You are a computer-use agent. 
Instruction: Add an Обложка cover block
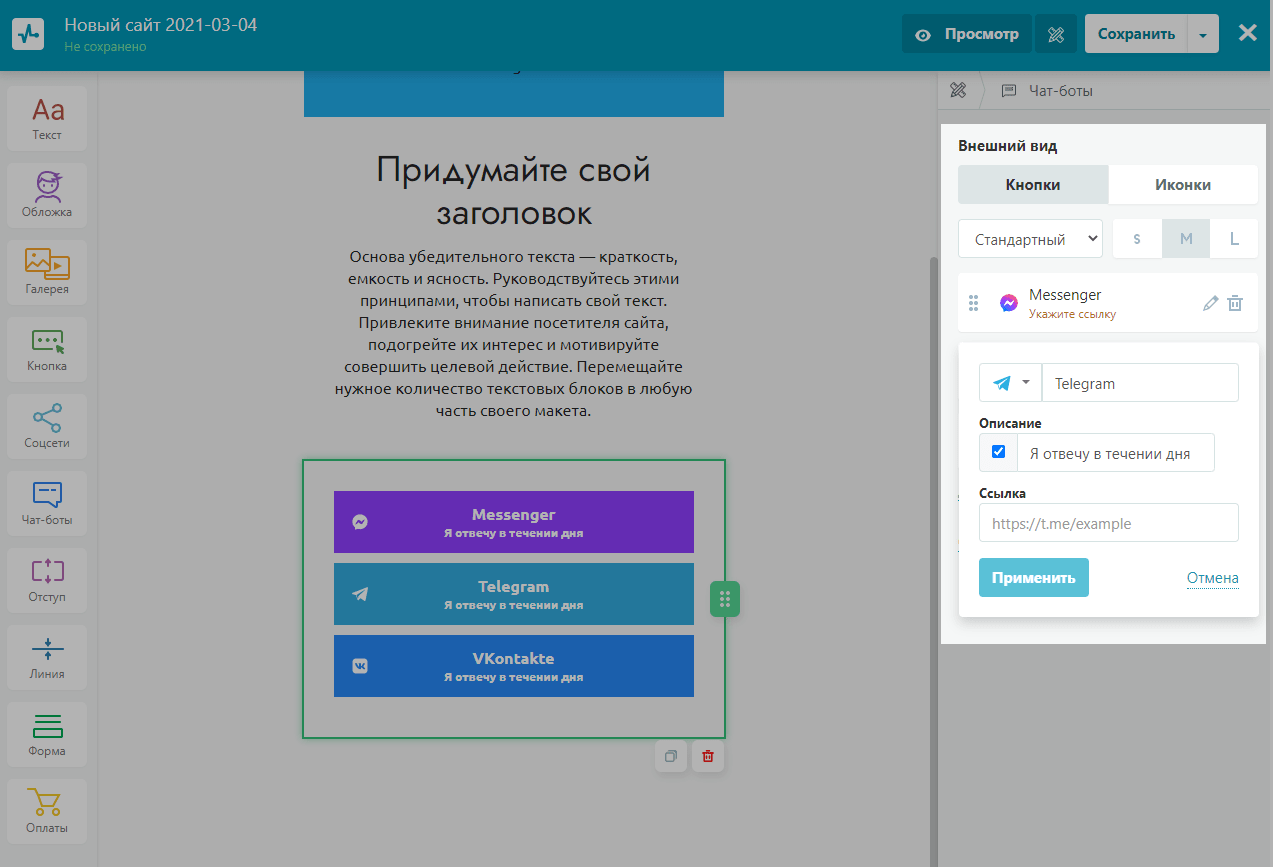(x=47, y=195)
